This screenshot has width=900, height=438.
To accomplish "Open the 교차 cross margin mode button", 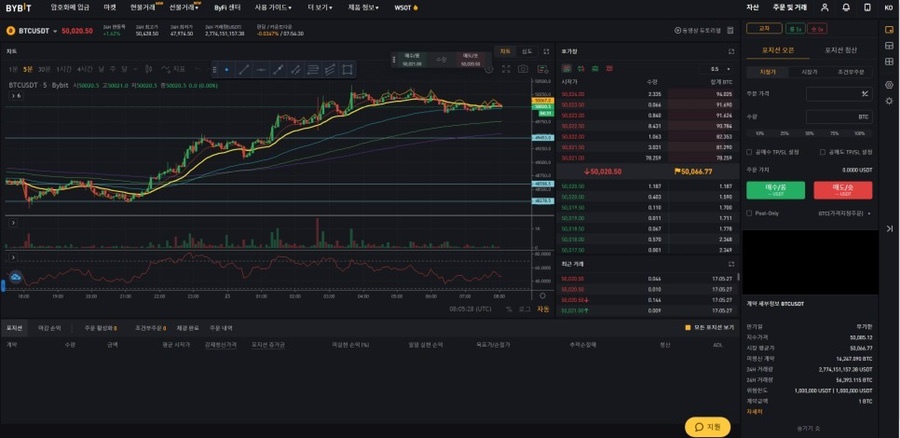I will coord(764,28).
